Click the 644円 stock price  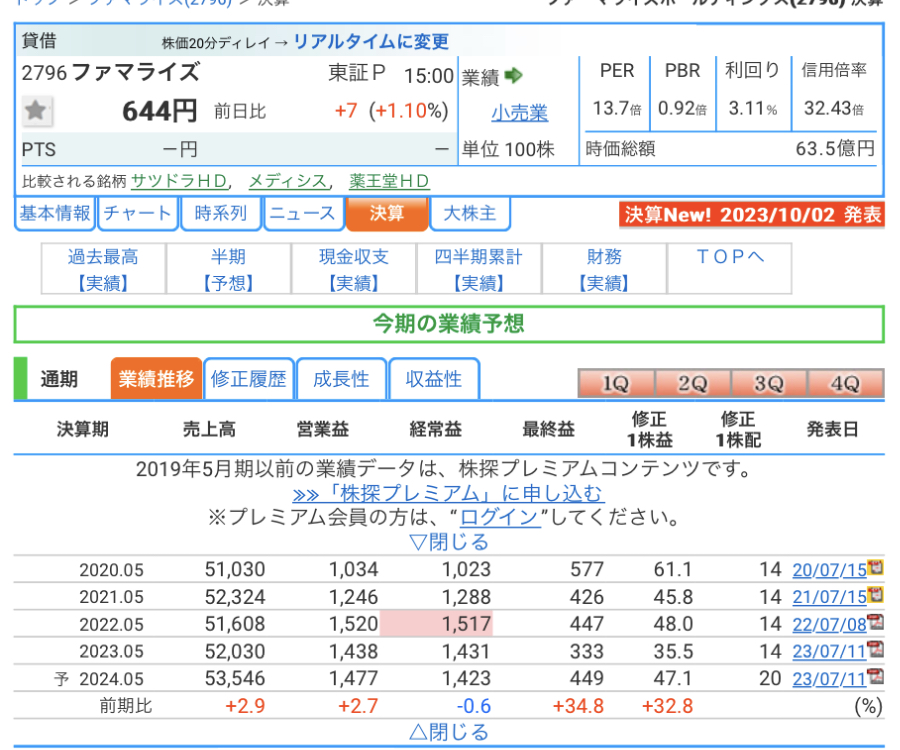160,111
